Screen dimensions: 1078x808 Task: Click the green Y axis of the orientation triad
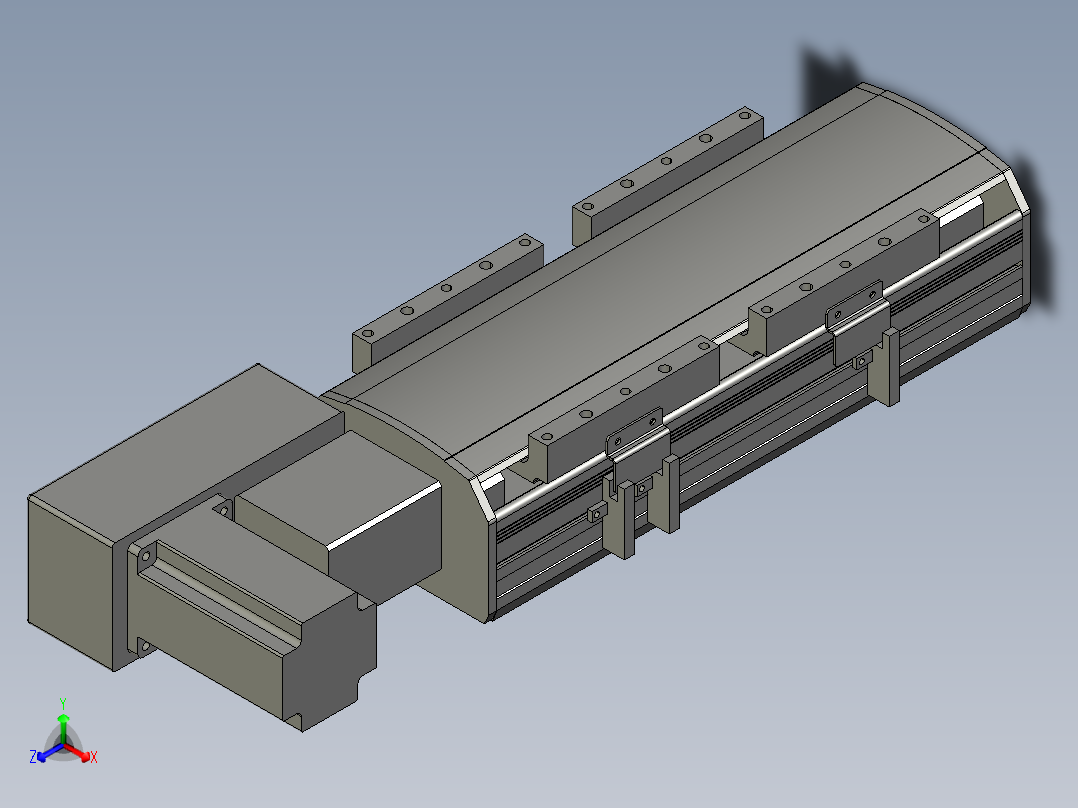63,729
